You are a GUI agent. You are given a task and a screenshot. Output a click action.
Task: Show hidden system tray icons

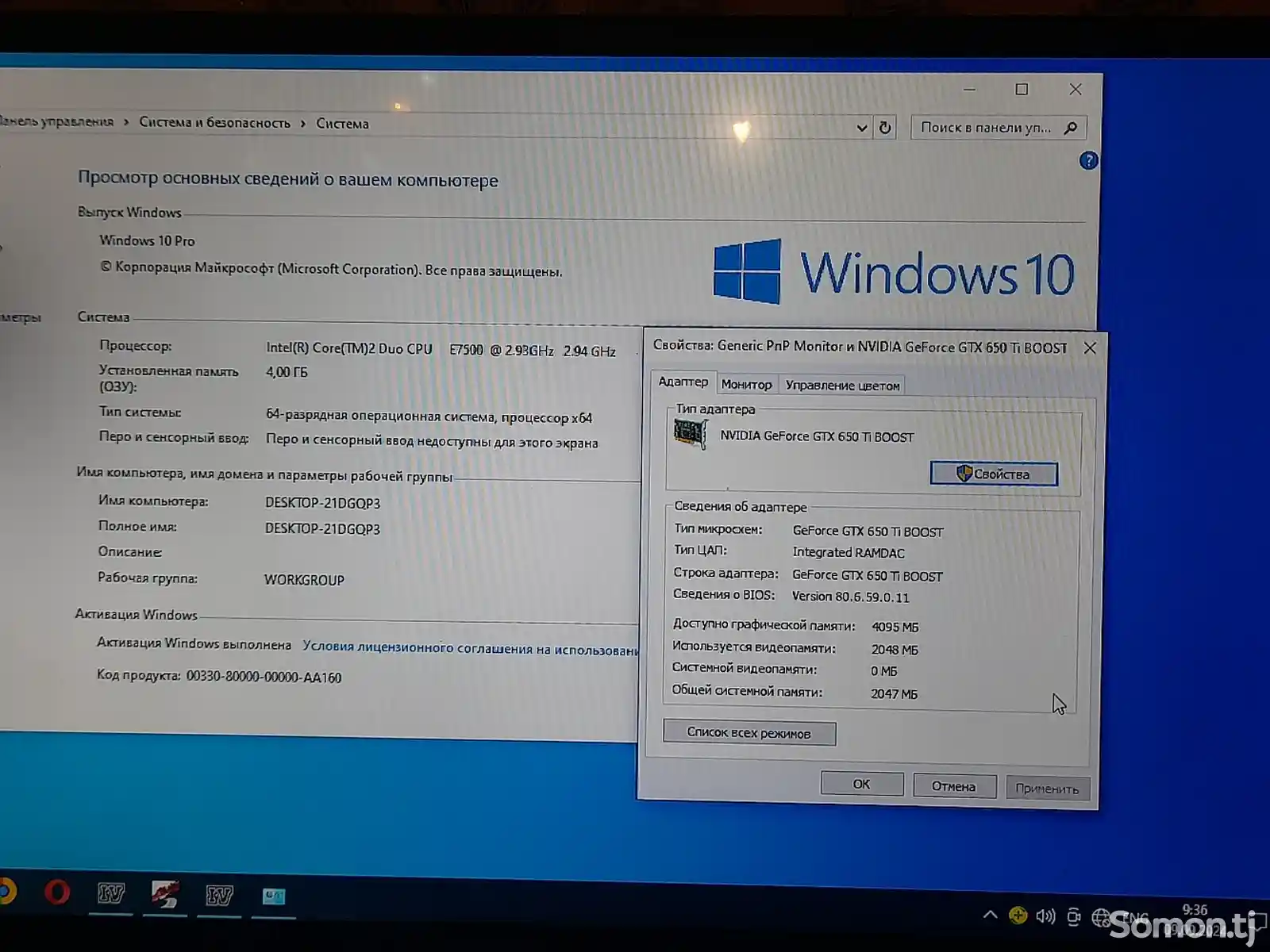point(990,915)
